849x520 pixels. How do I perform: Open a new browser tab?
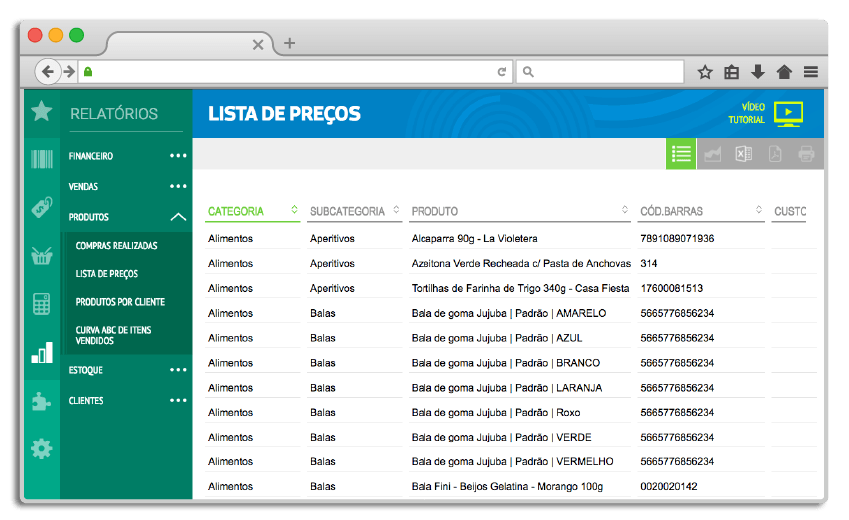tap(289, 43)
